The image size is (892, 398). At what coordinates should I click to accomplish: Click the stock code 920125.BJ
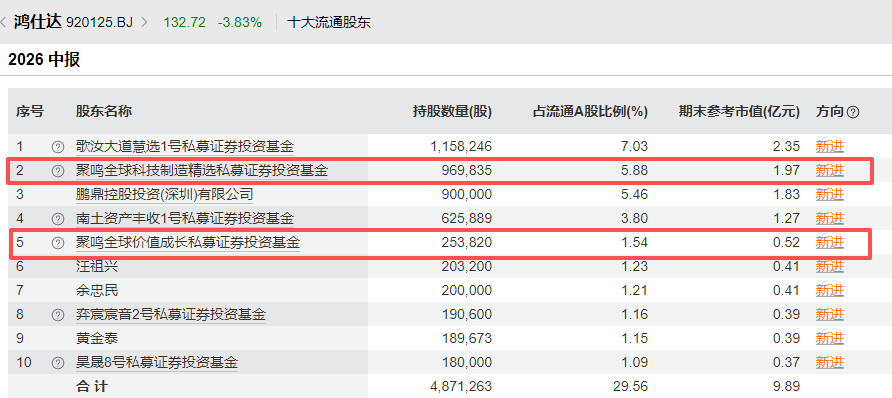(100, 23)
